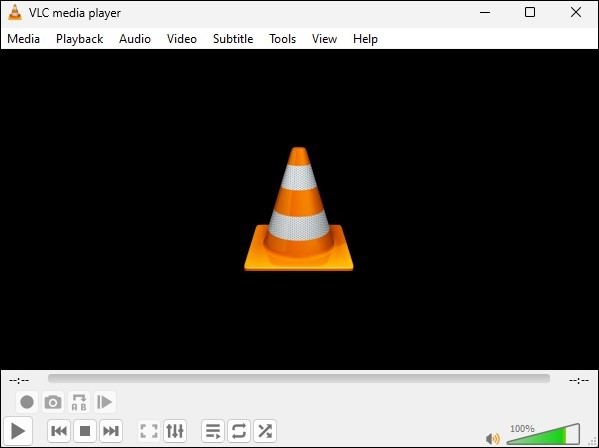This screenshot has height=448, width=599.
Task: Open the Media menu
Action: tap(23, 39)
